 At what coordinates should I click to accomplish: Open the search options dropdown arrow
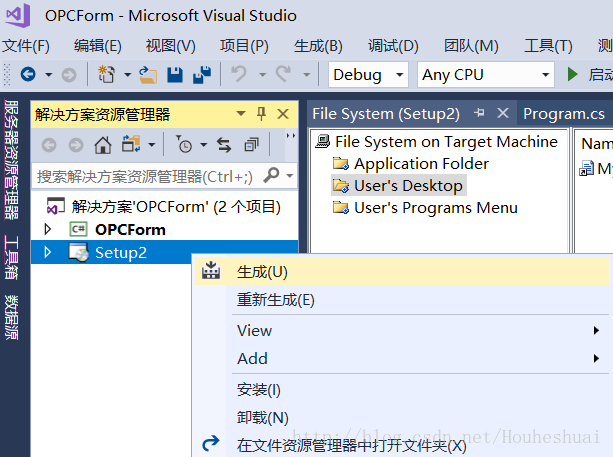point(290,176)
